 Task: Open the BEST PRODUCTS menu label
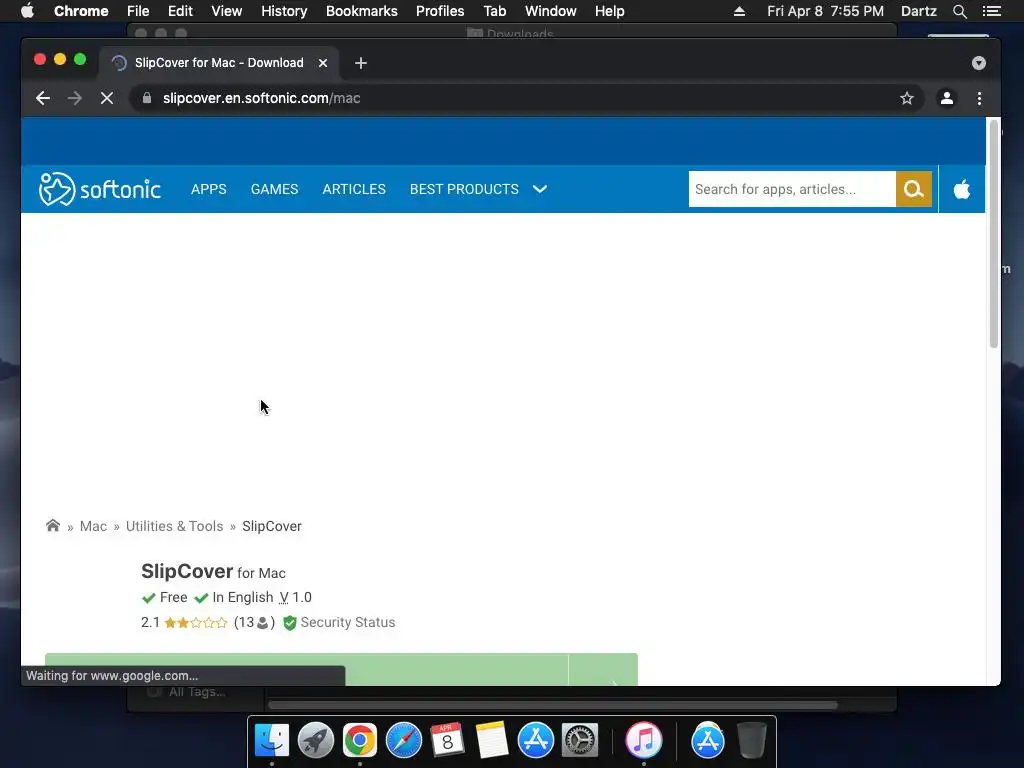pyautogui.click(x=464, y=189)
